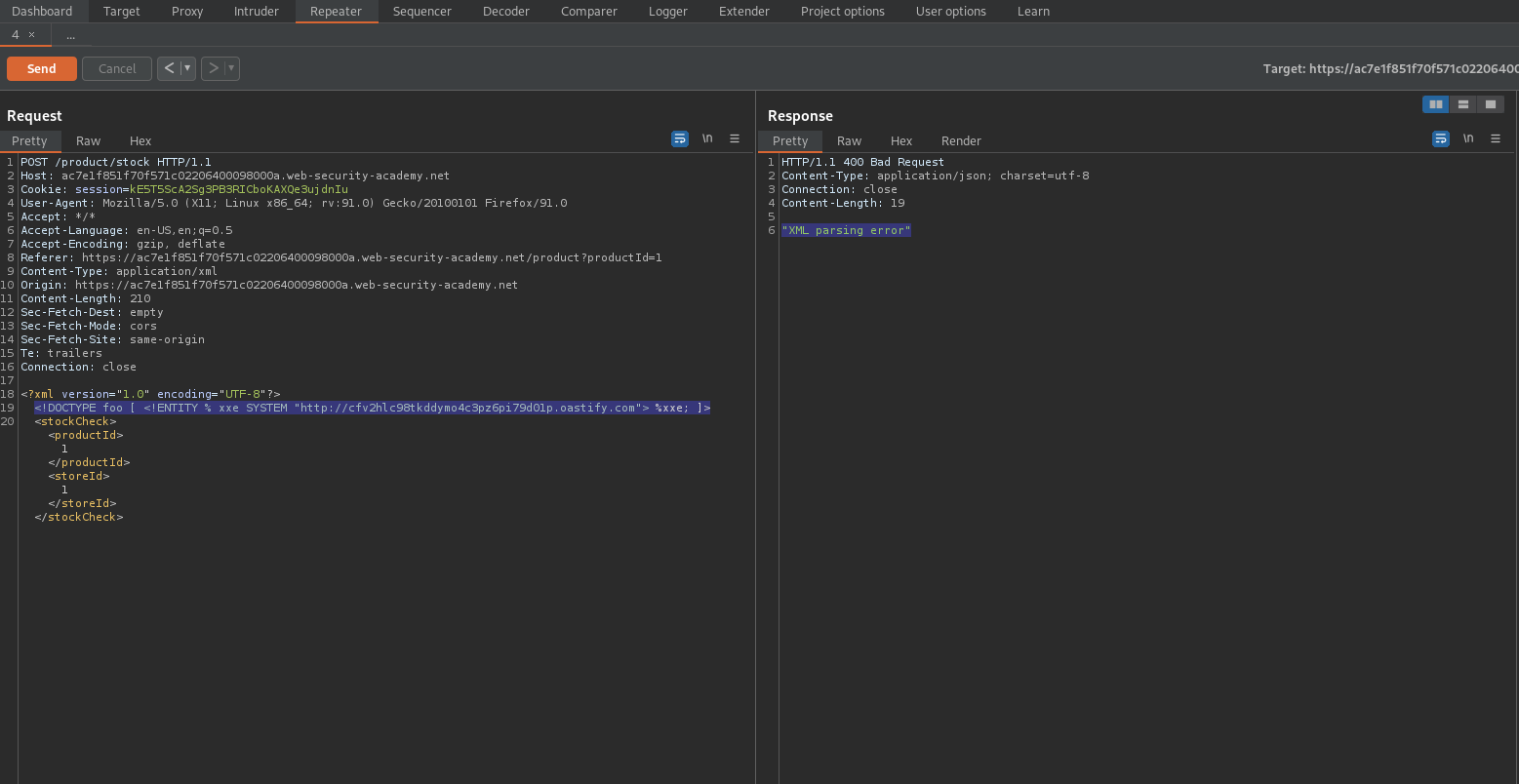Screen dimensions: 1519x784
Task: Click the <productId> opening tag
Action: 86,435
